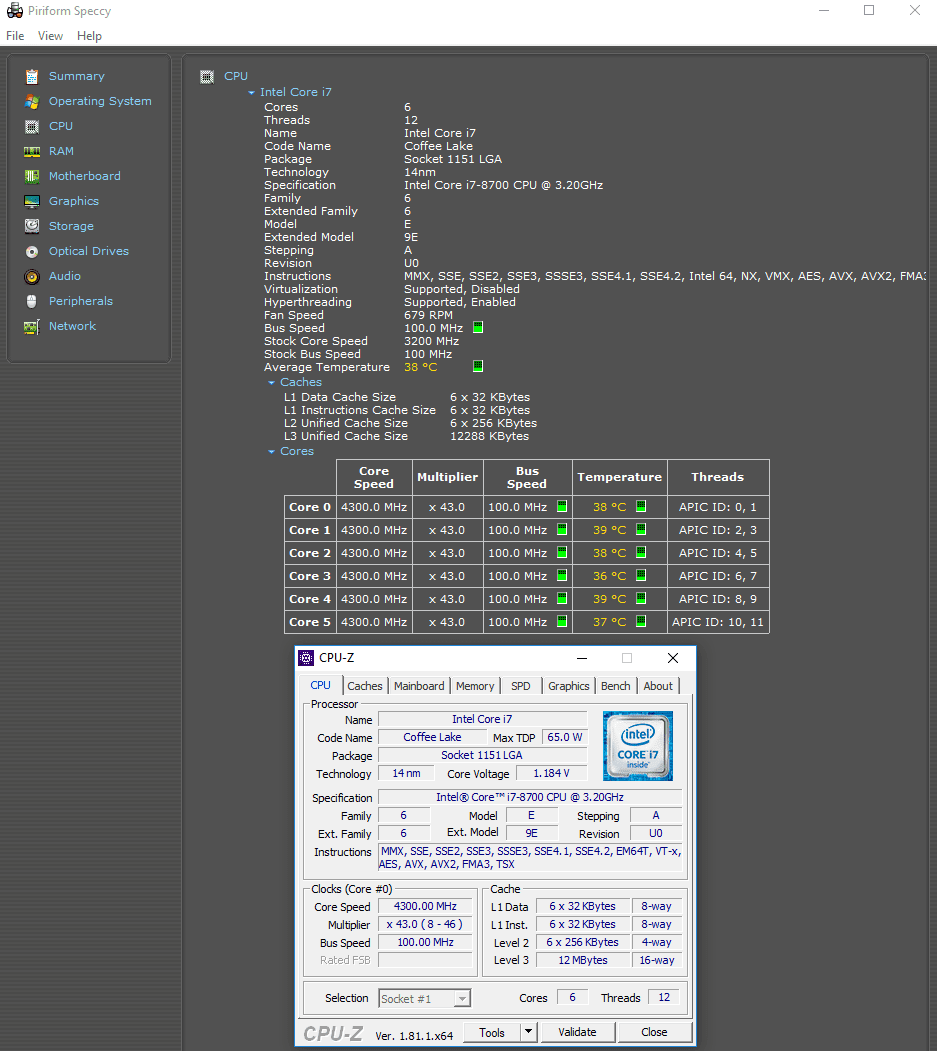Click the Fan Speed 679 RPM value

(x=428, y=315)
